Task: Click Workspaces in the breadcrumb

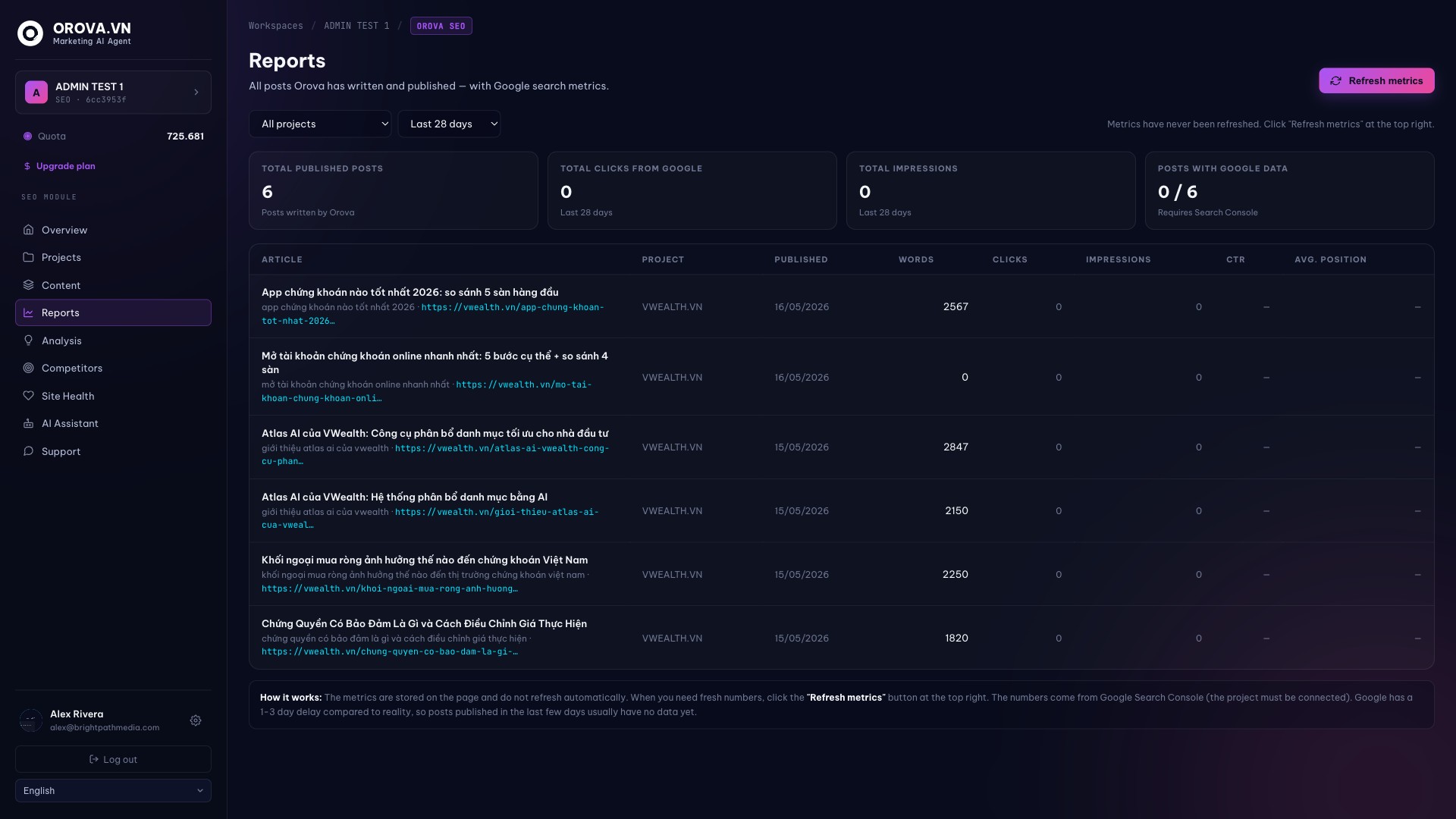Action: 276,26
